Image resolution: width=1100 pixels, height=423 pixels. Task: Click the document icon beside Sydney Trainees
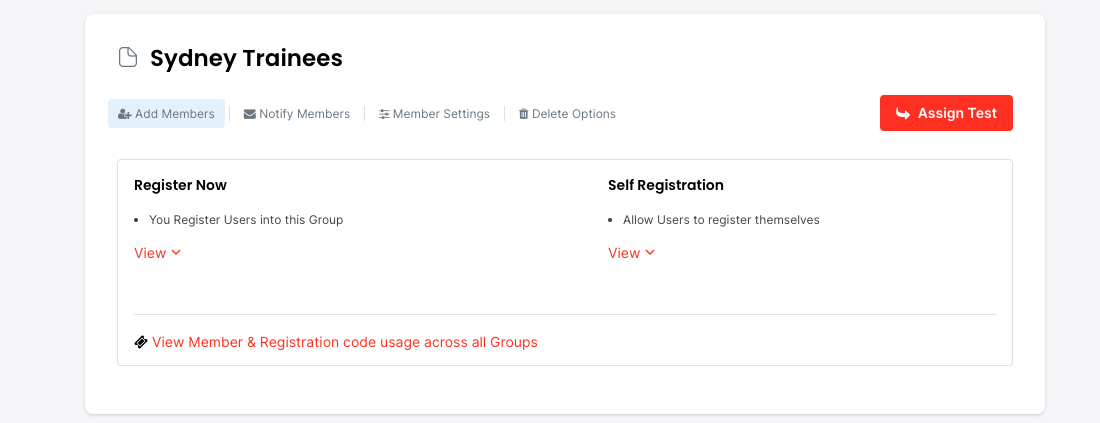(x=128, y=58)
